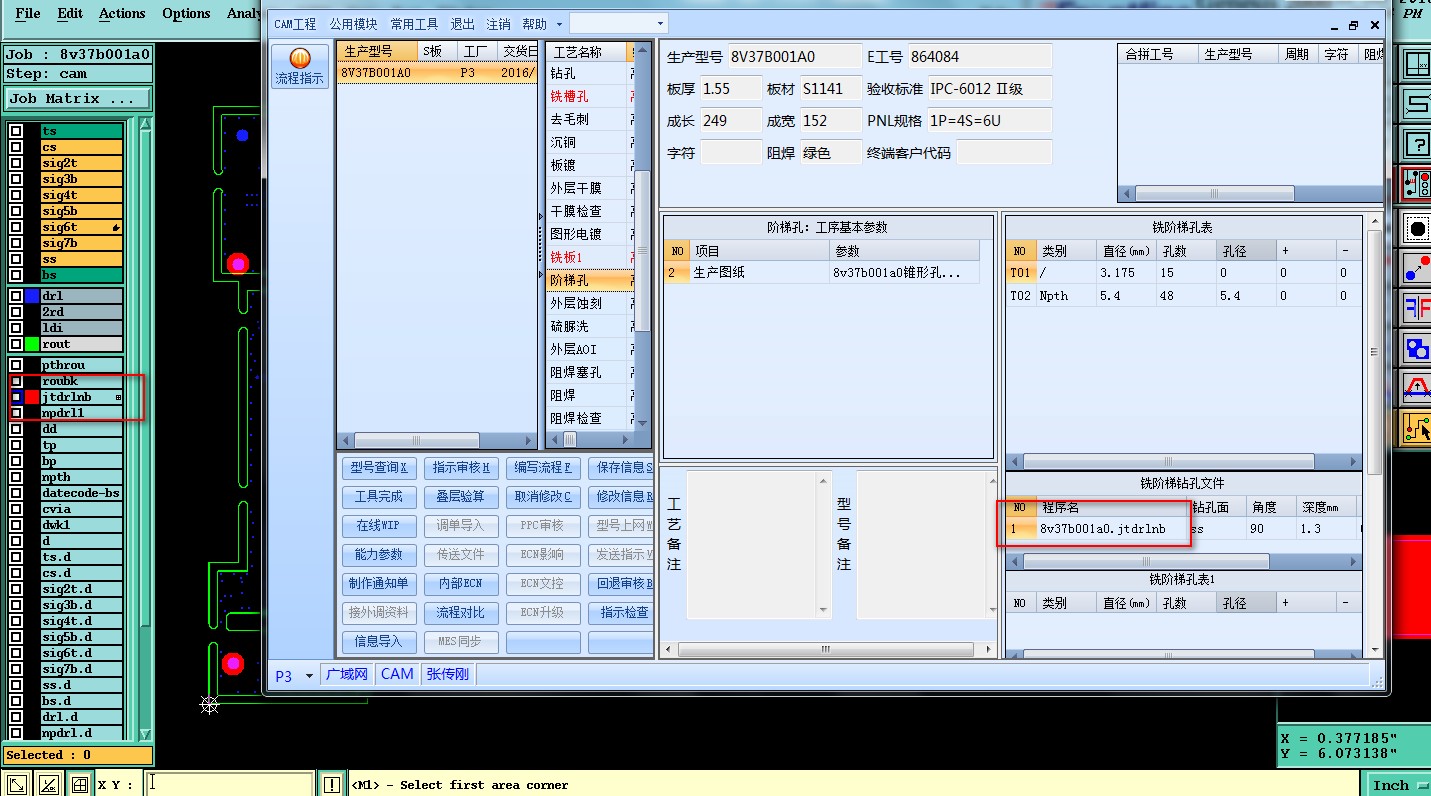The height and width of the screenshot is (796, 1431).
Task: Select the blue-to-red dot measure icon
Action: (x=1417, y=268)
